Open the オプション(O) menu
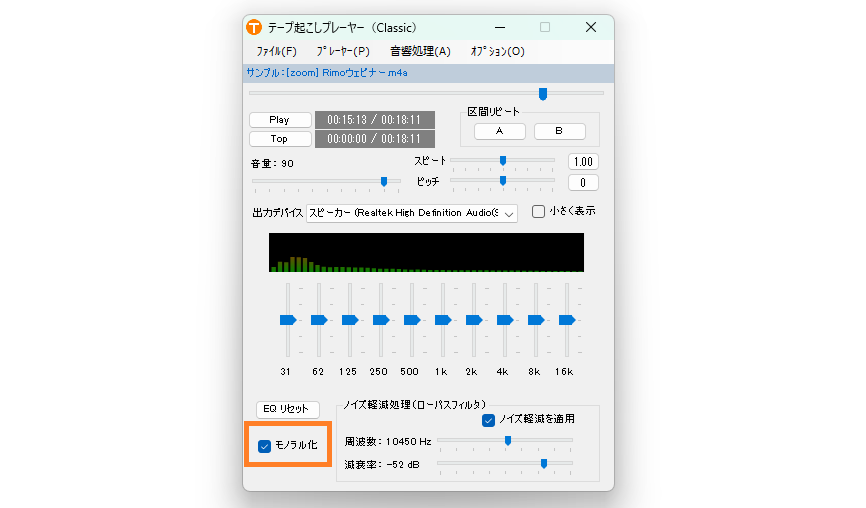Viewport: 866px width, 508px height. 497,51
